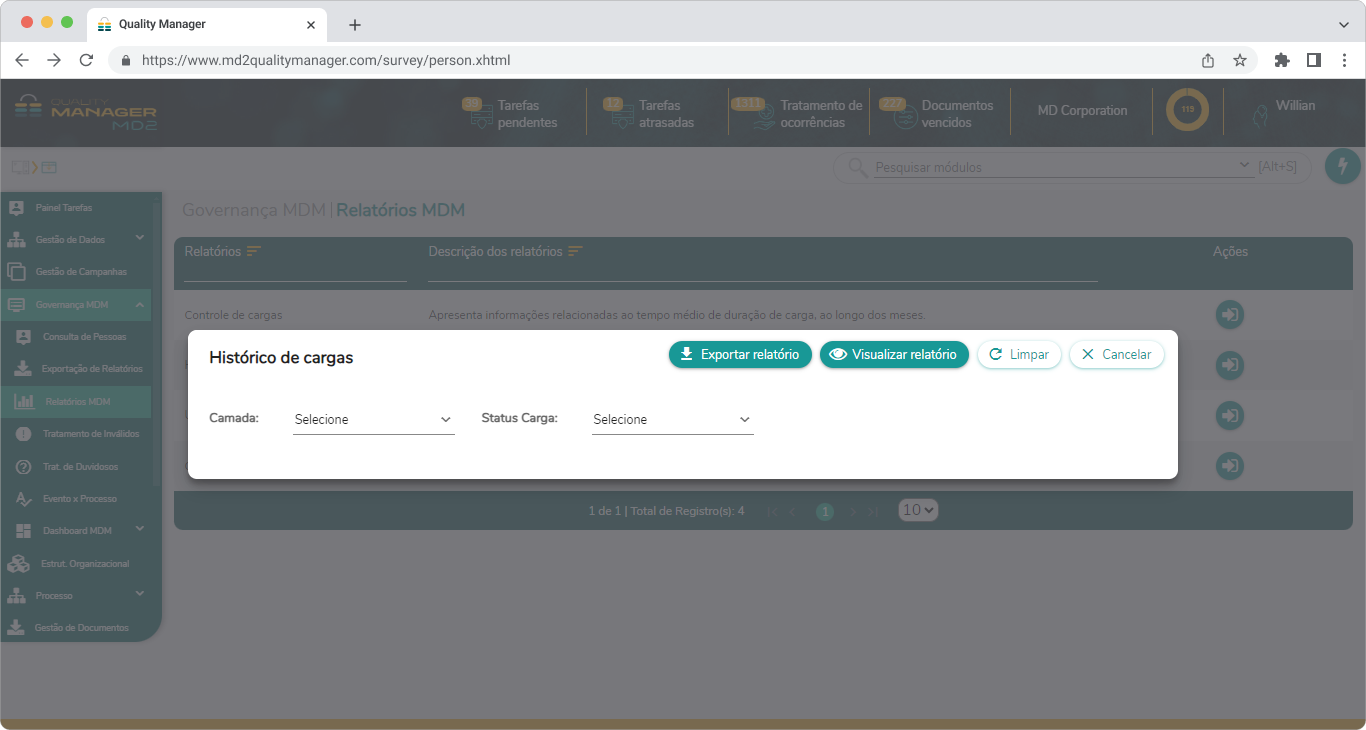Open the Controle de cargas action icon
1366x730 pixels.
click(1229, 315)
